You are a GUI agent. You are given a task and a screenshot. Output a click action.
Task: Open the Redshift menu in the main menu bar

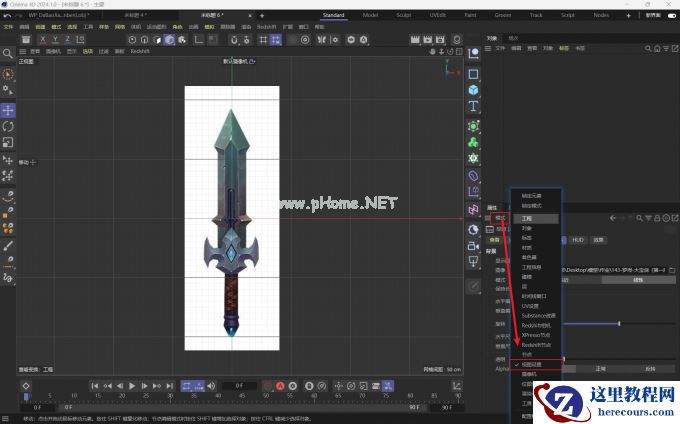coord(266,27)
